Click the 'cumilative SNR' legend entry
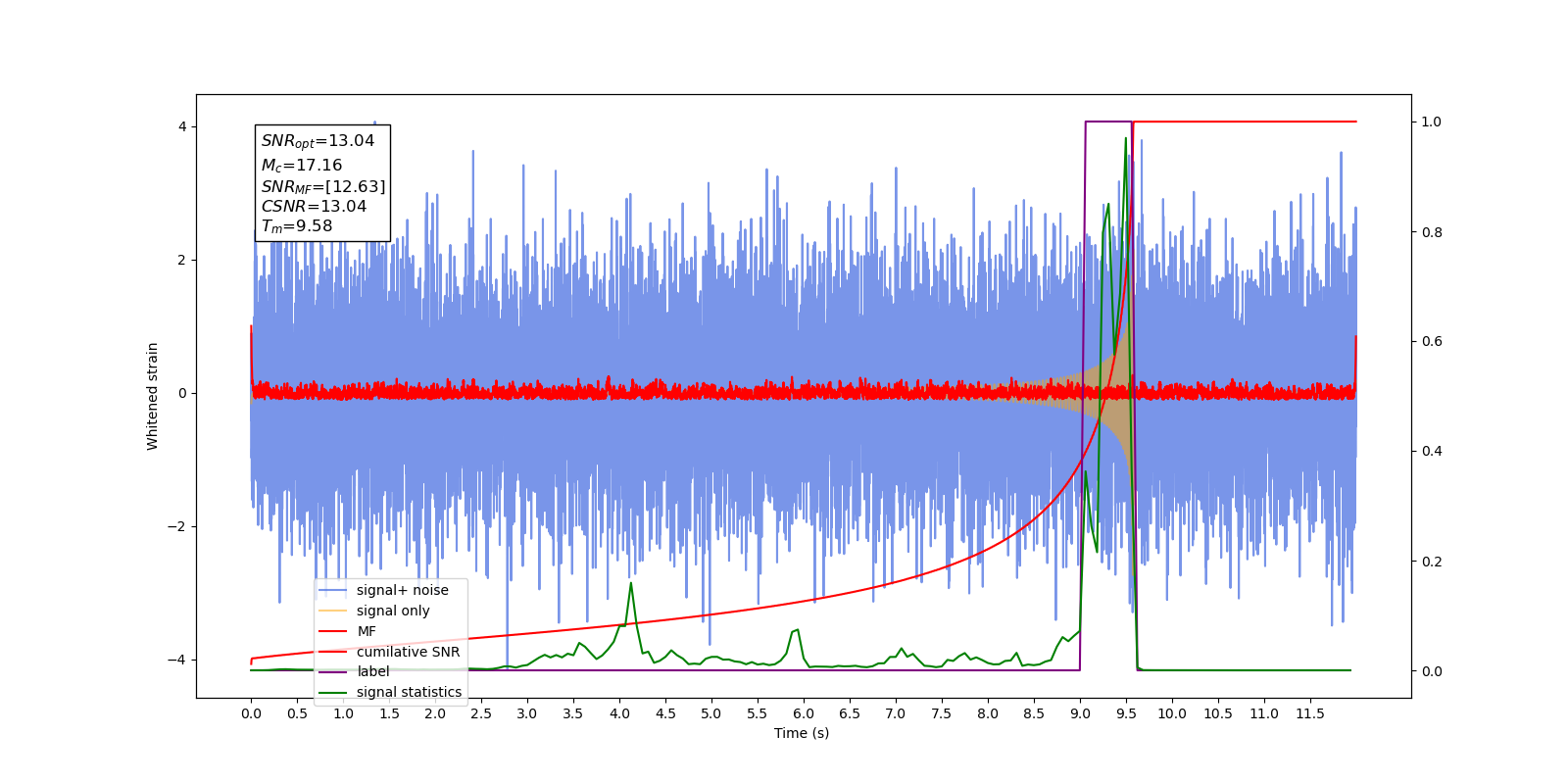This screenshot has height=784, width=1568. point(391,652)
